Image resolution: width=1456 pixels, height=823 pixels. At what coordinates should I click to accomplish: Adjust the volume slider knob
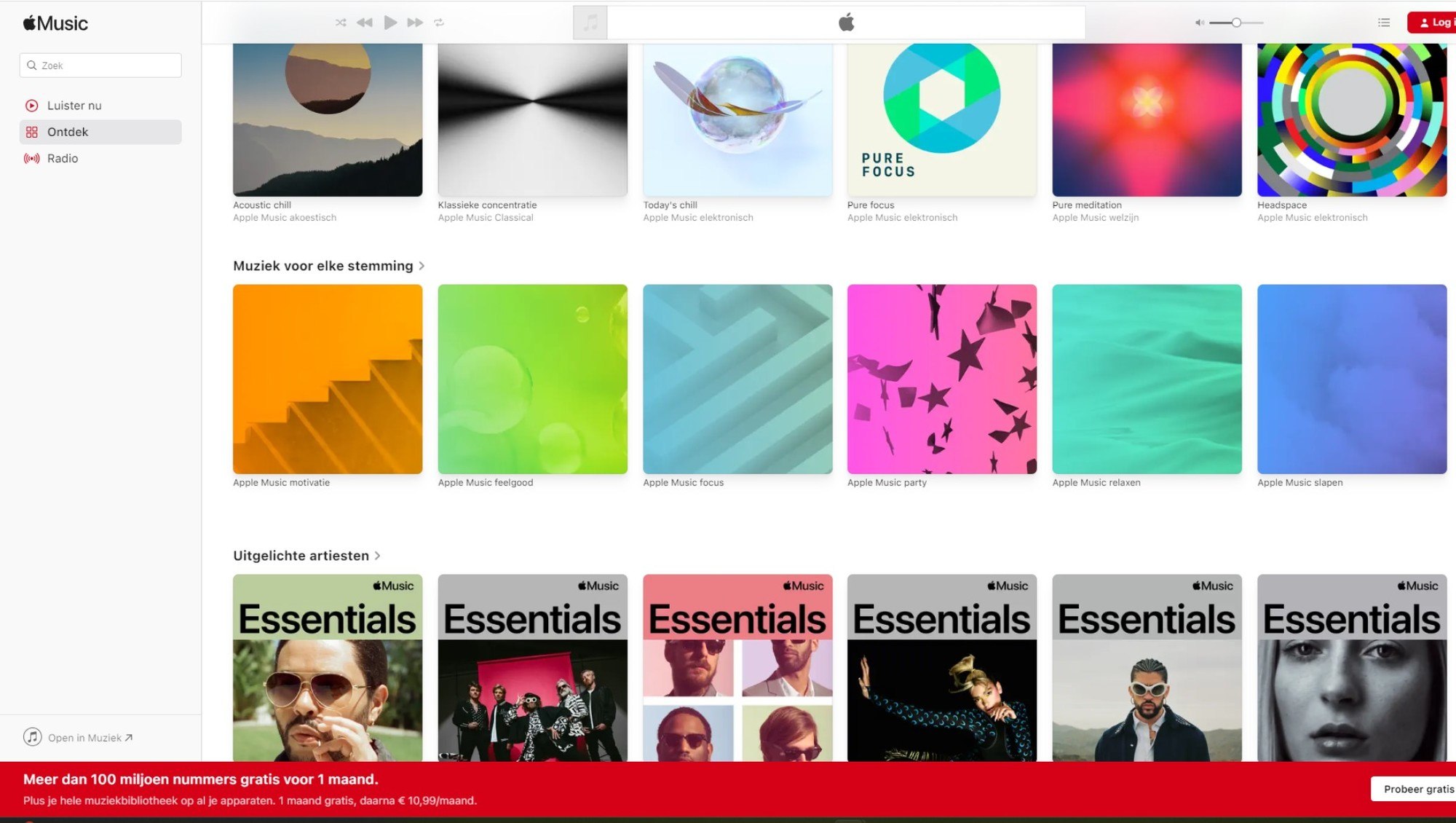1236,23
